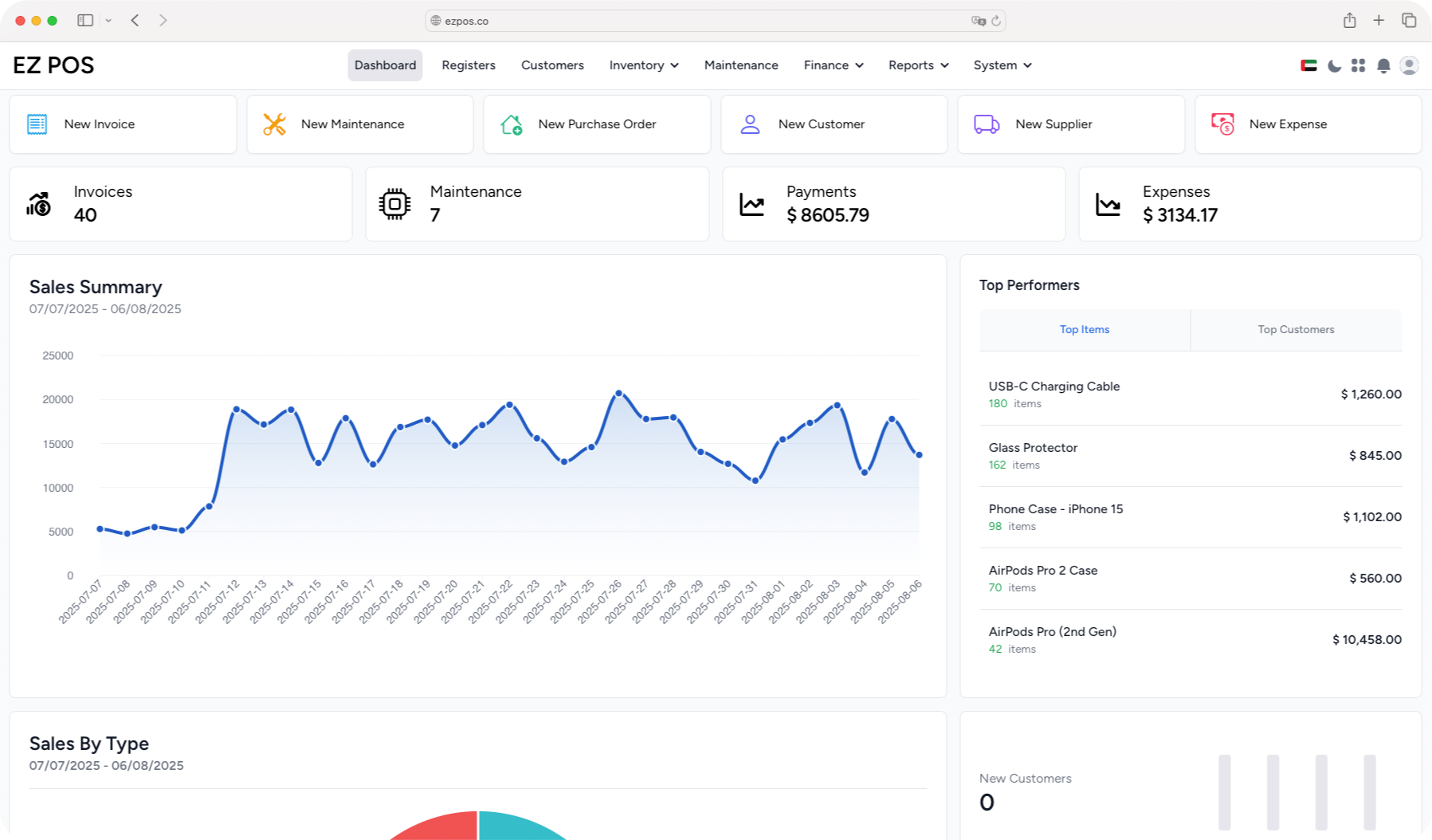1432x840 pixels.
Task: Create a New Invoice
Action: [123, 124]
